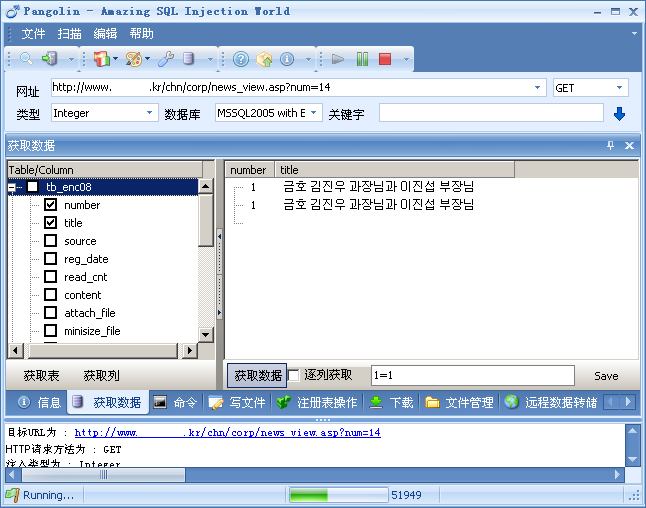This screenshot has height=508, width=646.
Task: Close the 获取数据 panel with X
Action: [x=629, y=145]
